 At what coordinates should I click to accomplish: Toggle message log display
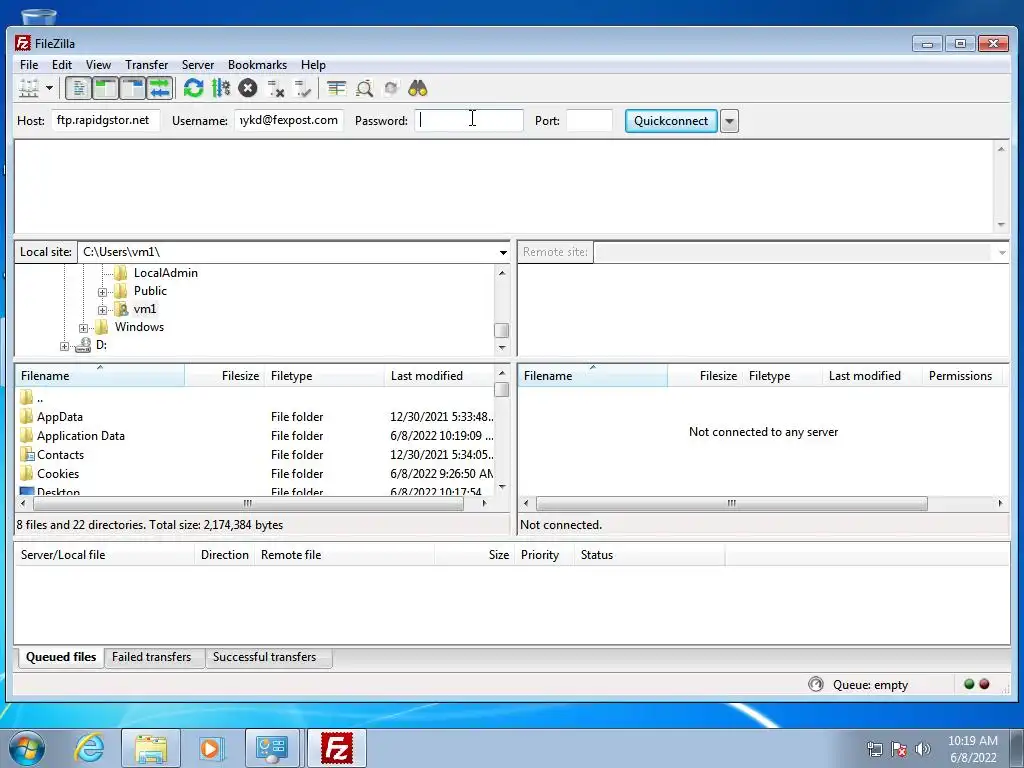point(78,88)
